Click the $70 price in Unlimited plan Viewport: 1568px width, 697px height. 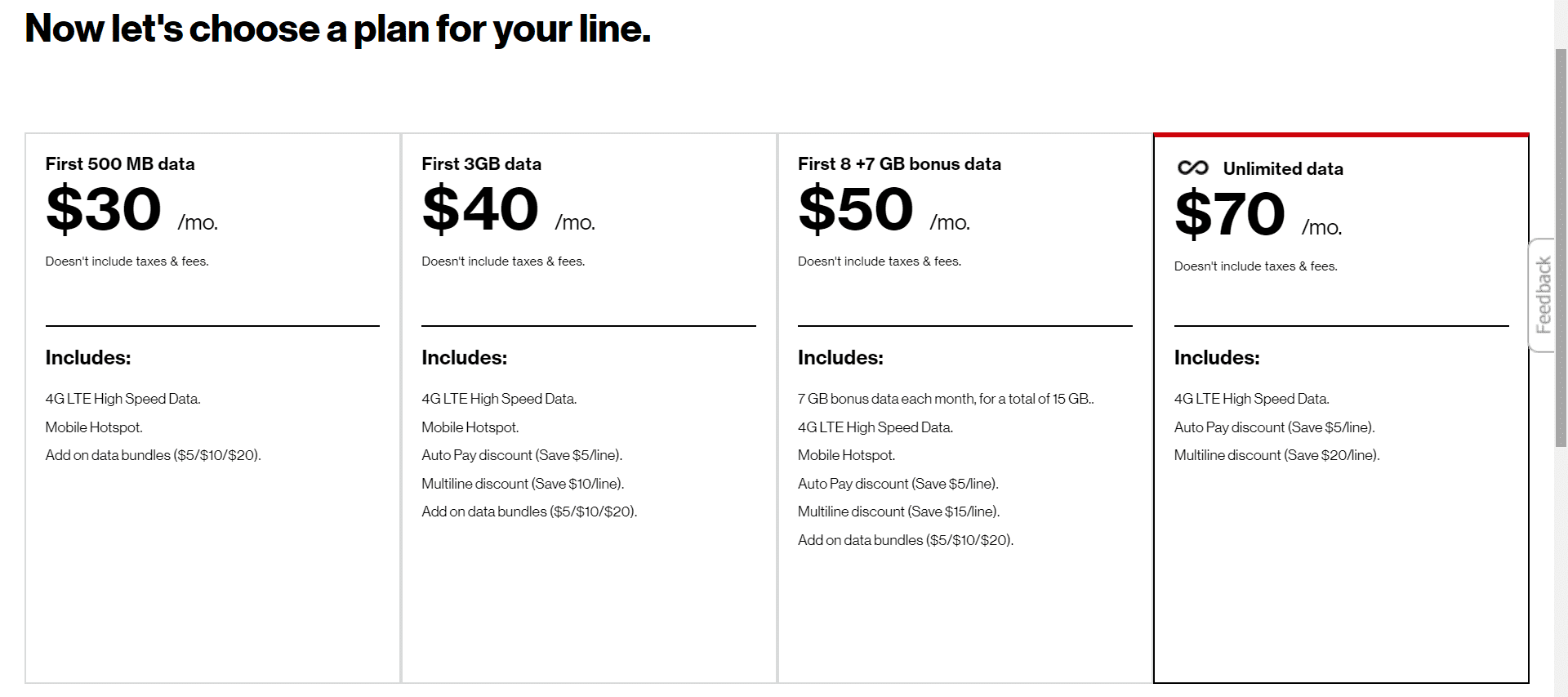(x=1230, y=214)
